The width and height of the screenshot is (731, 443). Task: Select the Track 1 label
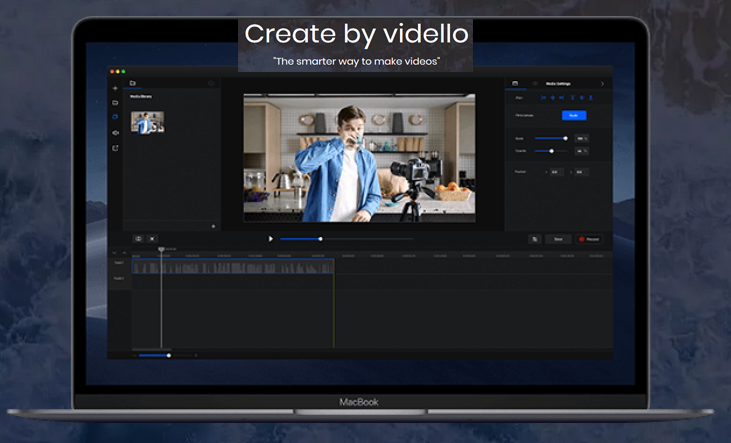[119, 263]
